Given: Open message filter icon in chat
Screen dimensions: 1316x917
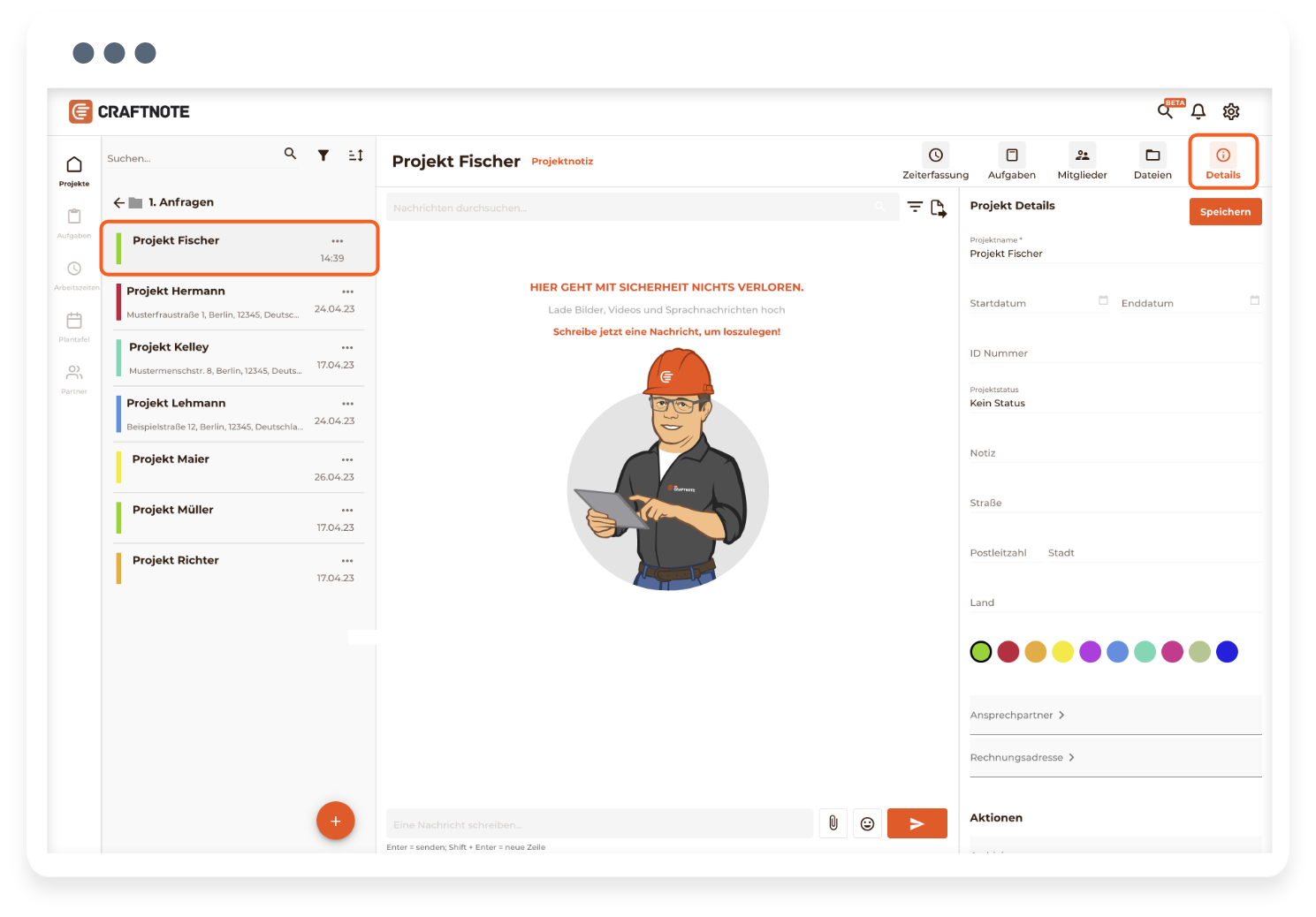Looking at the screenshot, I should pyautogui.click(x=915, y=207).
